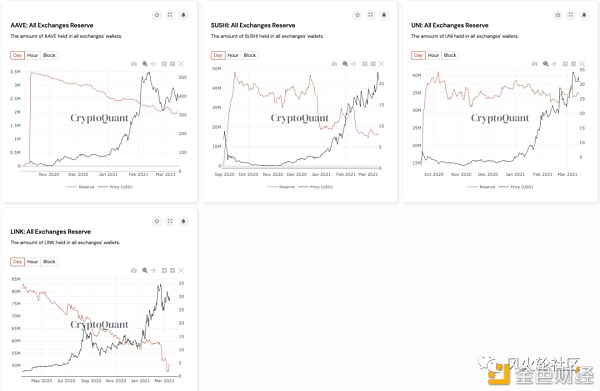Screen dimensions: 600x391
Task: Reset axes on AAVE chart toolbar
Action: pos(181,64)
